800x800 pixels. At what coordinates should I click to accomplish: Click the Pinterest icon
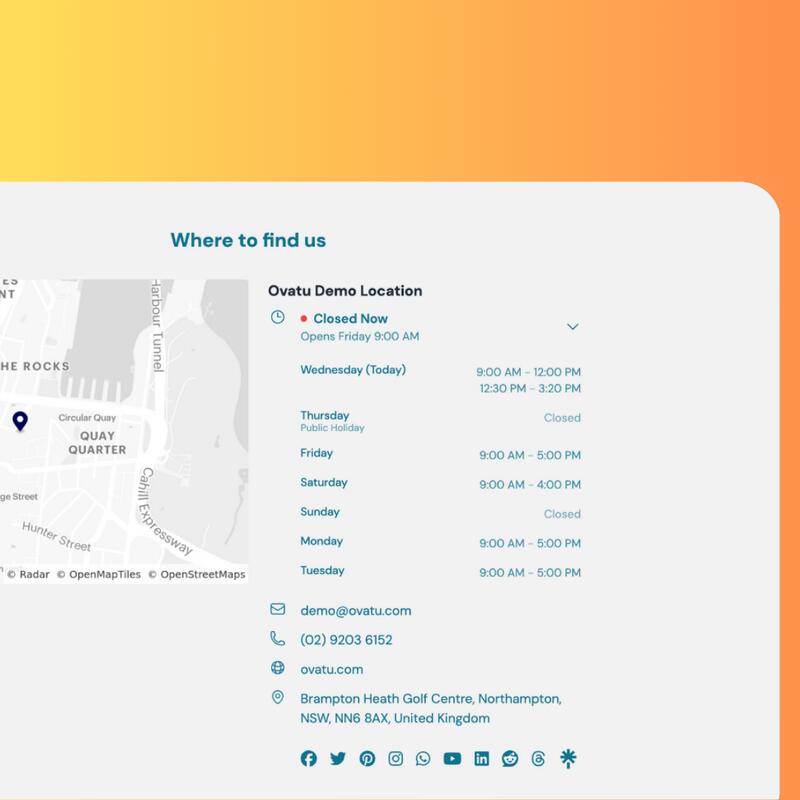pos(366,758)
